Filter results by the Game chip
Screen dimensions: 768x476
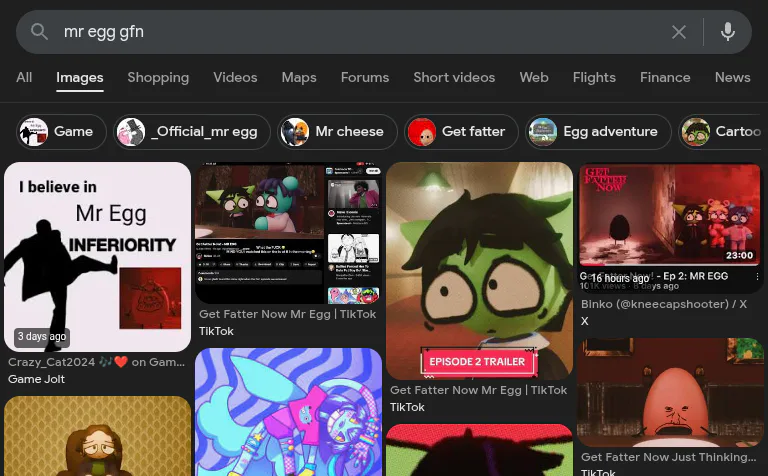pos(61,132)
